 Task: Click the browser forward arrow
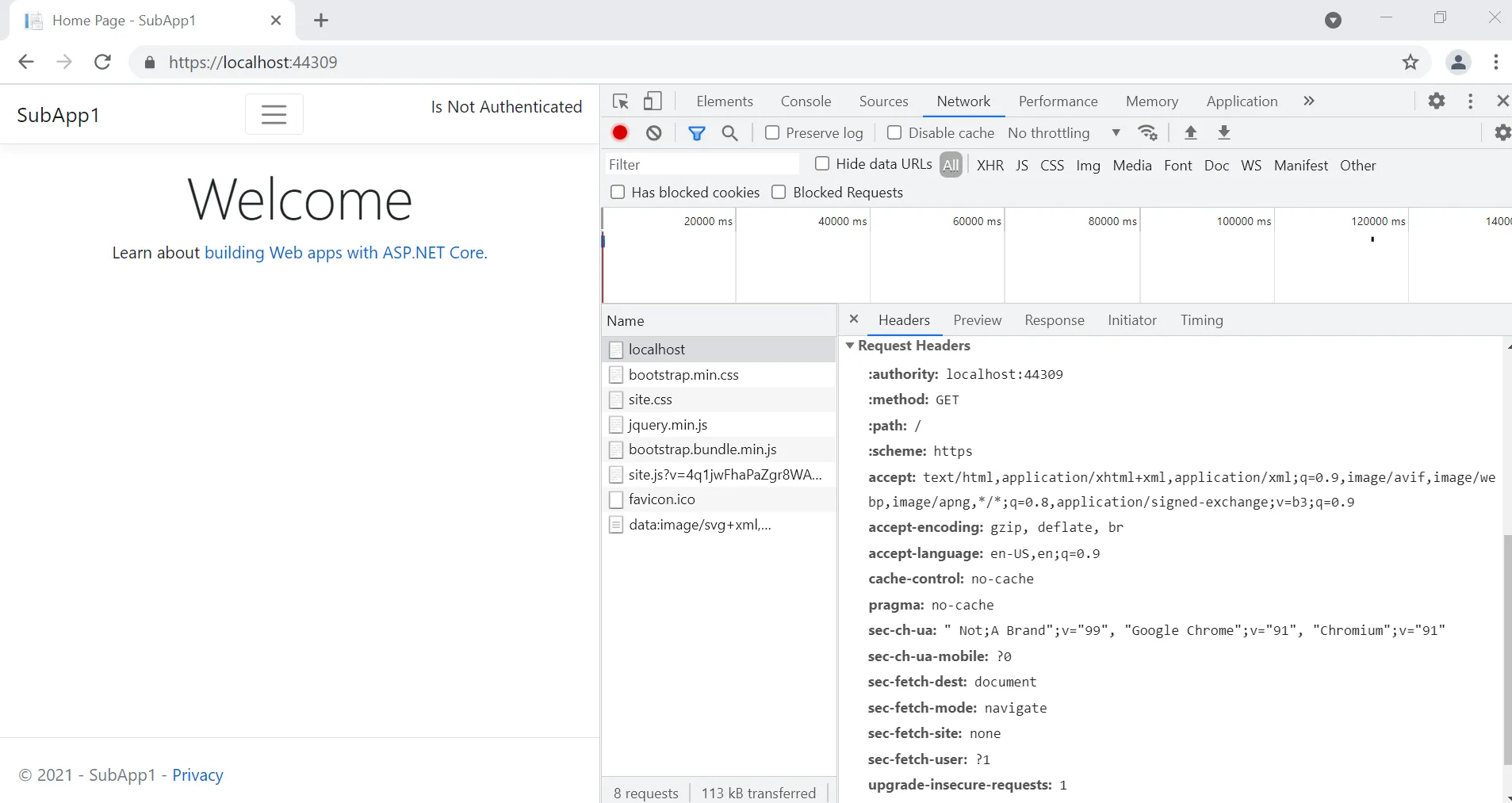(64, 62)
